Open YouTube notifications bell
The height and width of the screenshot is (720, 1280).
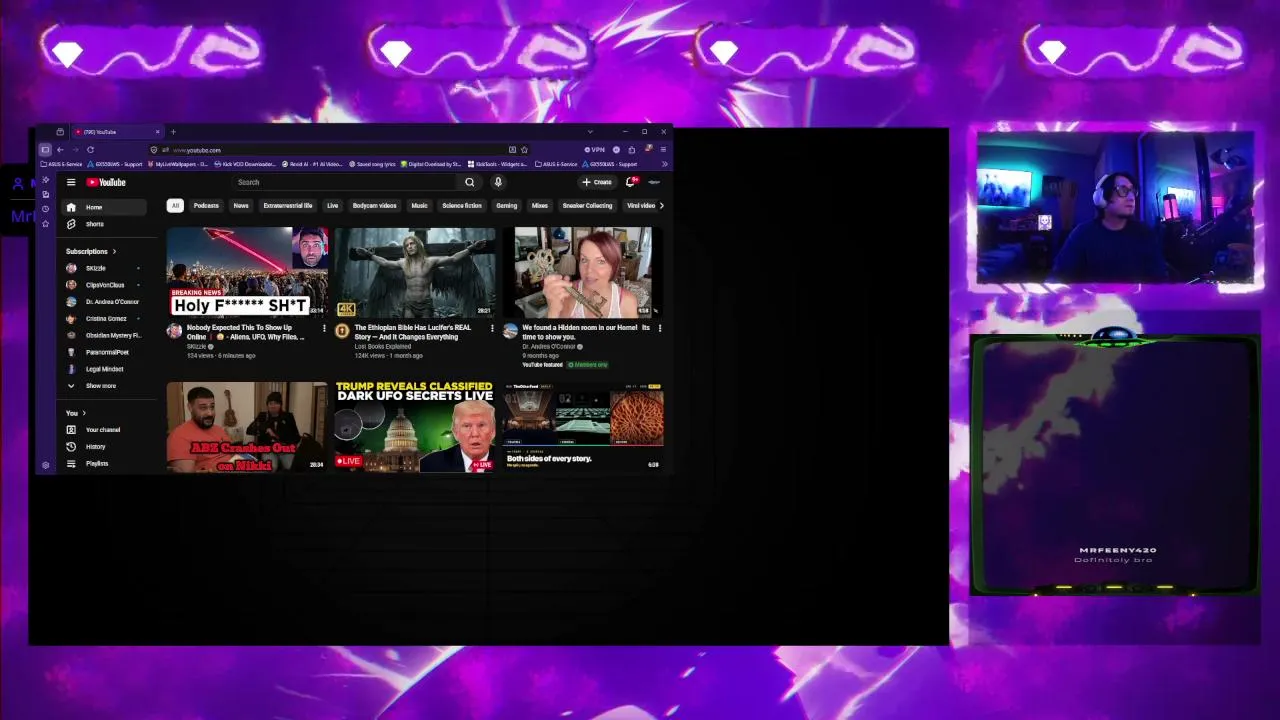click(631, 182)
